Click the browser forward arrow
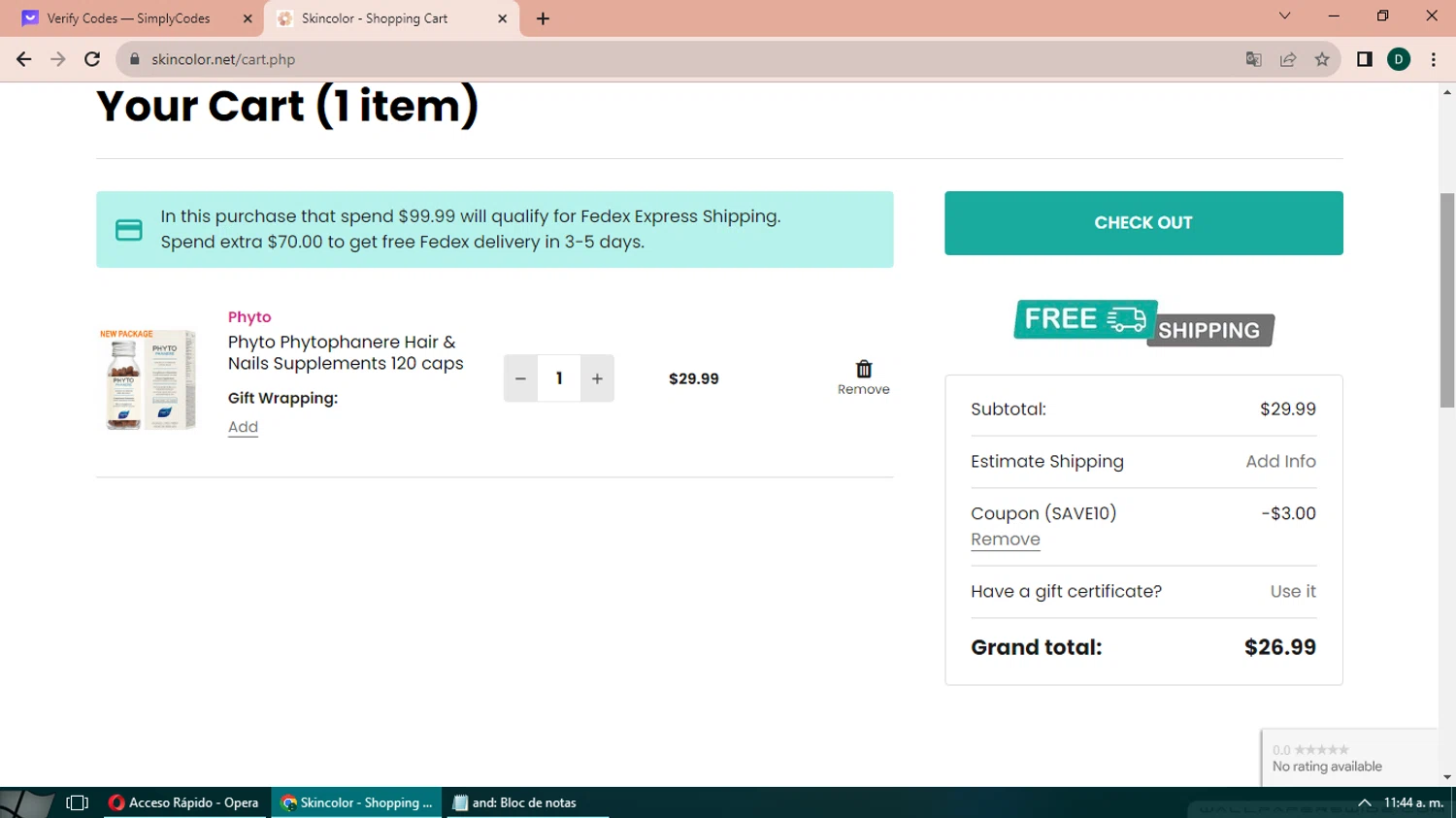 click(x=58, y=59)
